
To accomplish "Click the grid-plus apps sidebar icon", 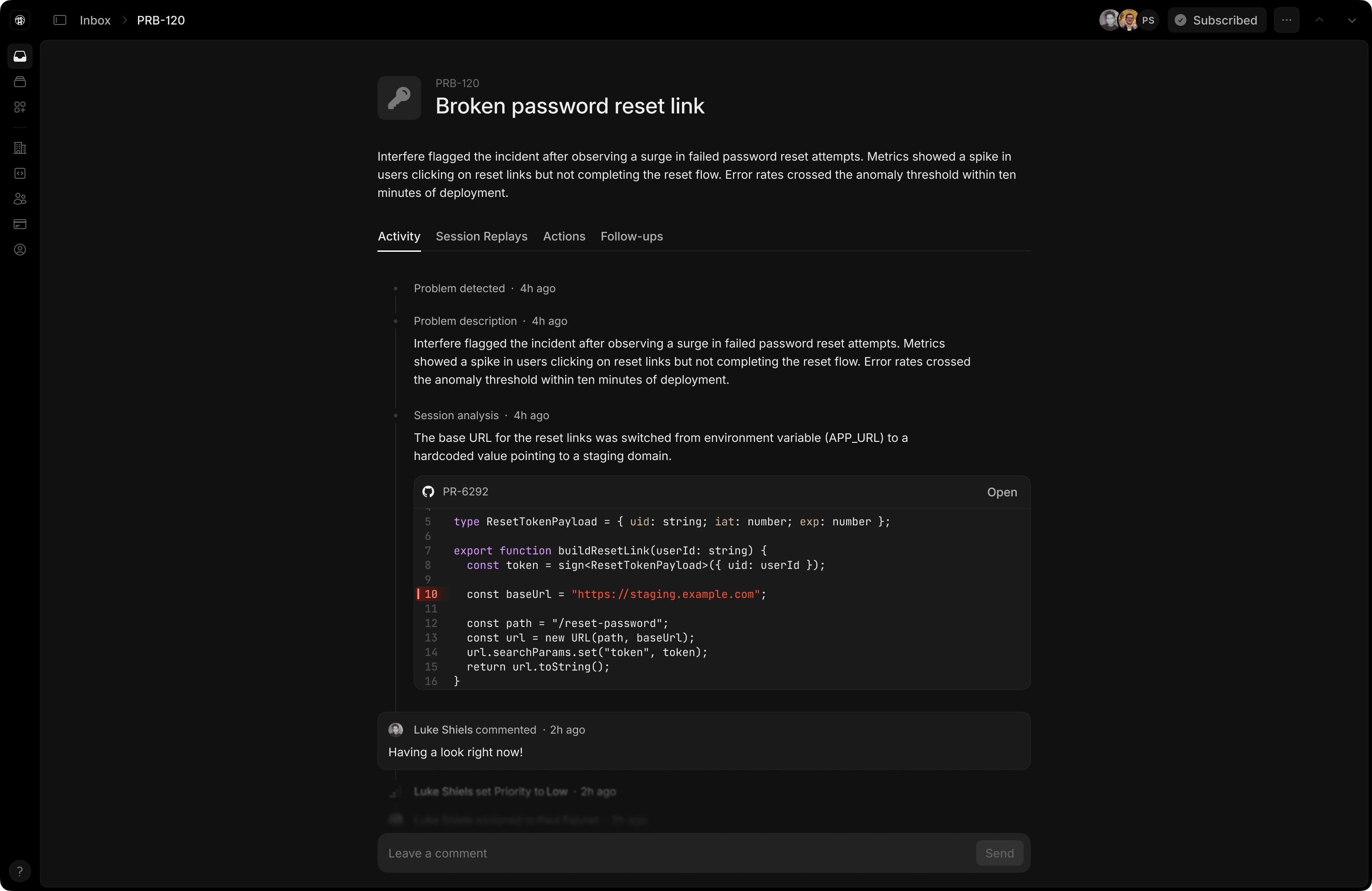I will coord(20,107).
